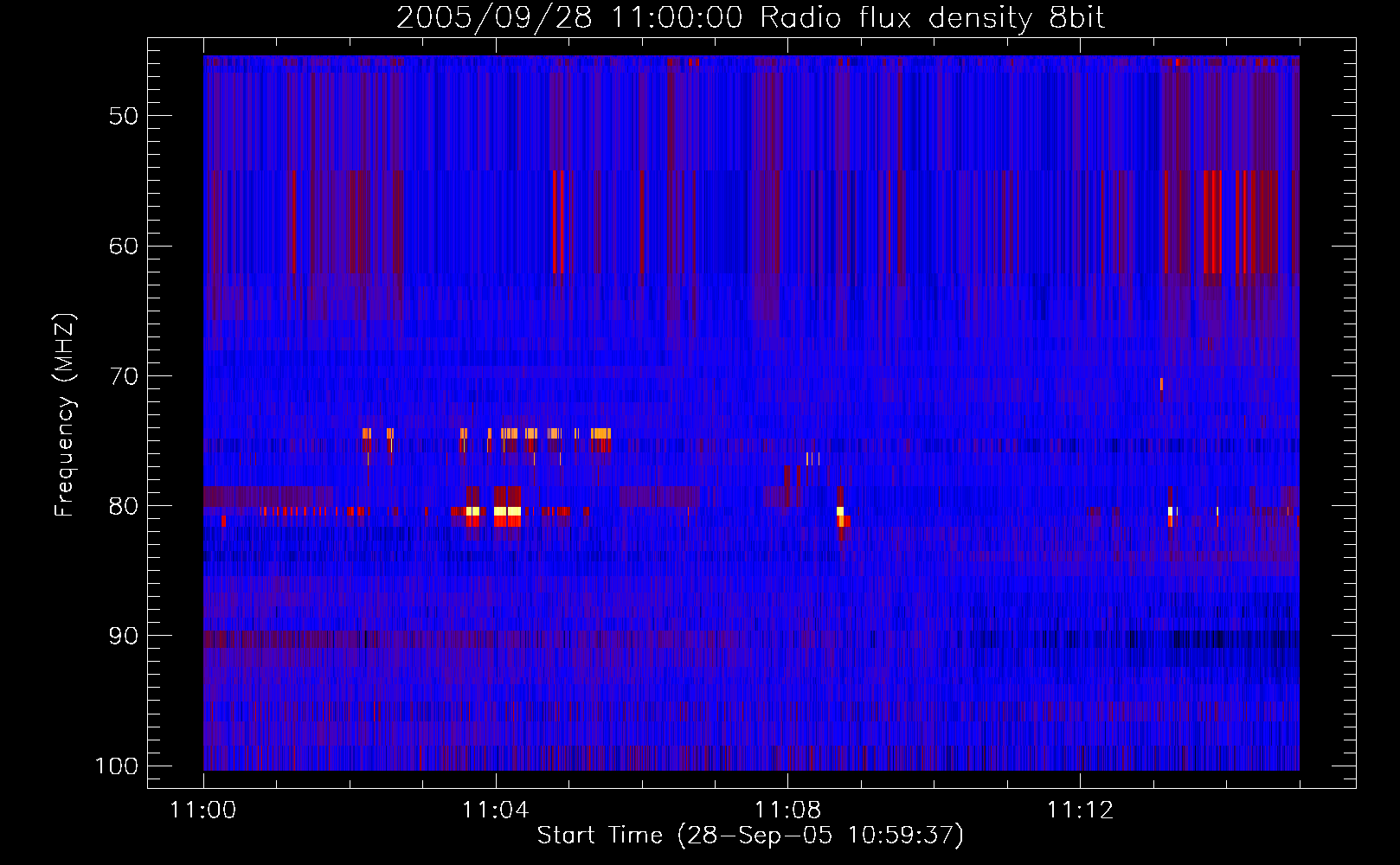Click the 80 frequency tick label
Image resolution: width=1400 pixels, height=865 pixels.
point(124,506)
